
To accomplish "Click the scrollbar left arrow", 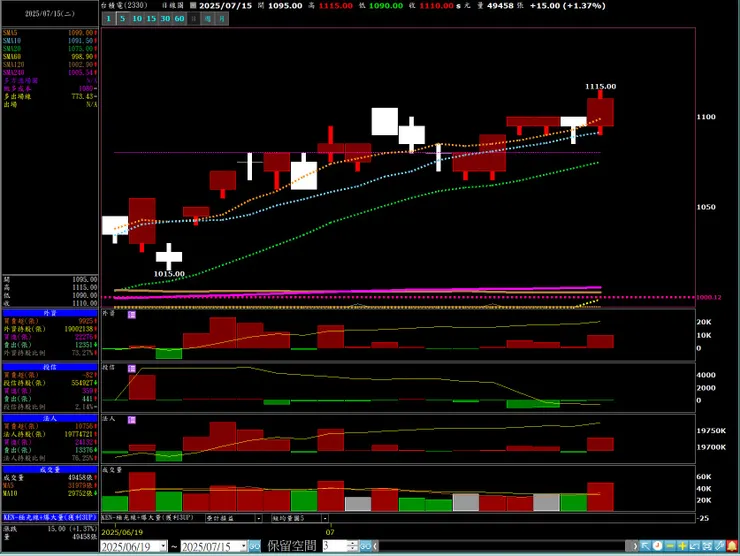I will point(375,546).
